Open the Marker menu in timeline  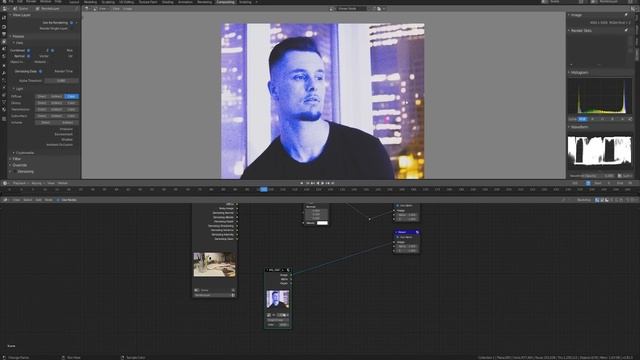coord(63,183)
